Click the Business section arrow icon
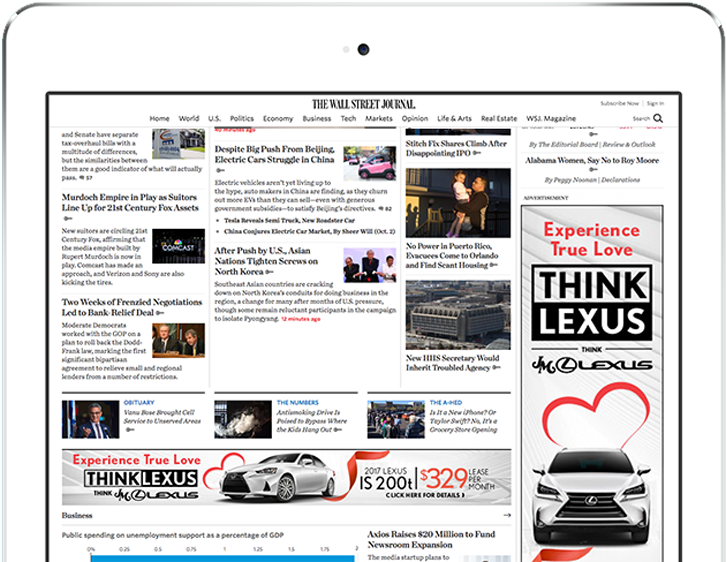Viewport: 727px width, 562px height. tap(507, 515)
